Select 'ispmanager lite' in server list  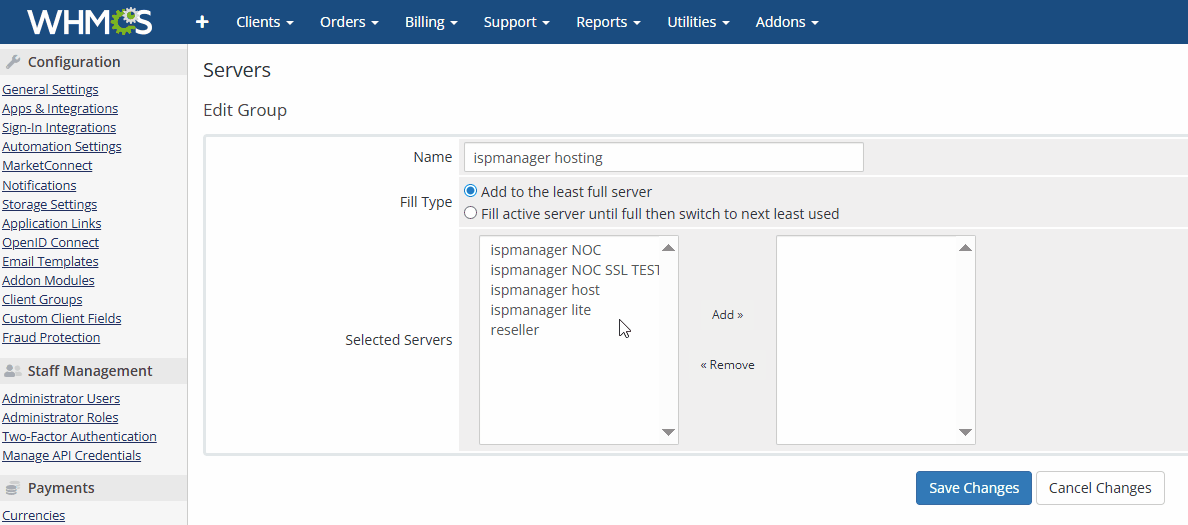[540, 310]
